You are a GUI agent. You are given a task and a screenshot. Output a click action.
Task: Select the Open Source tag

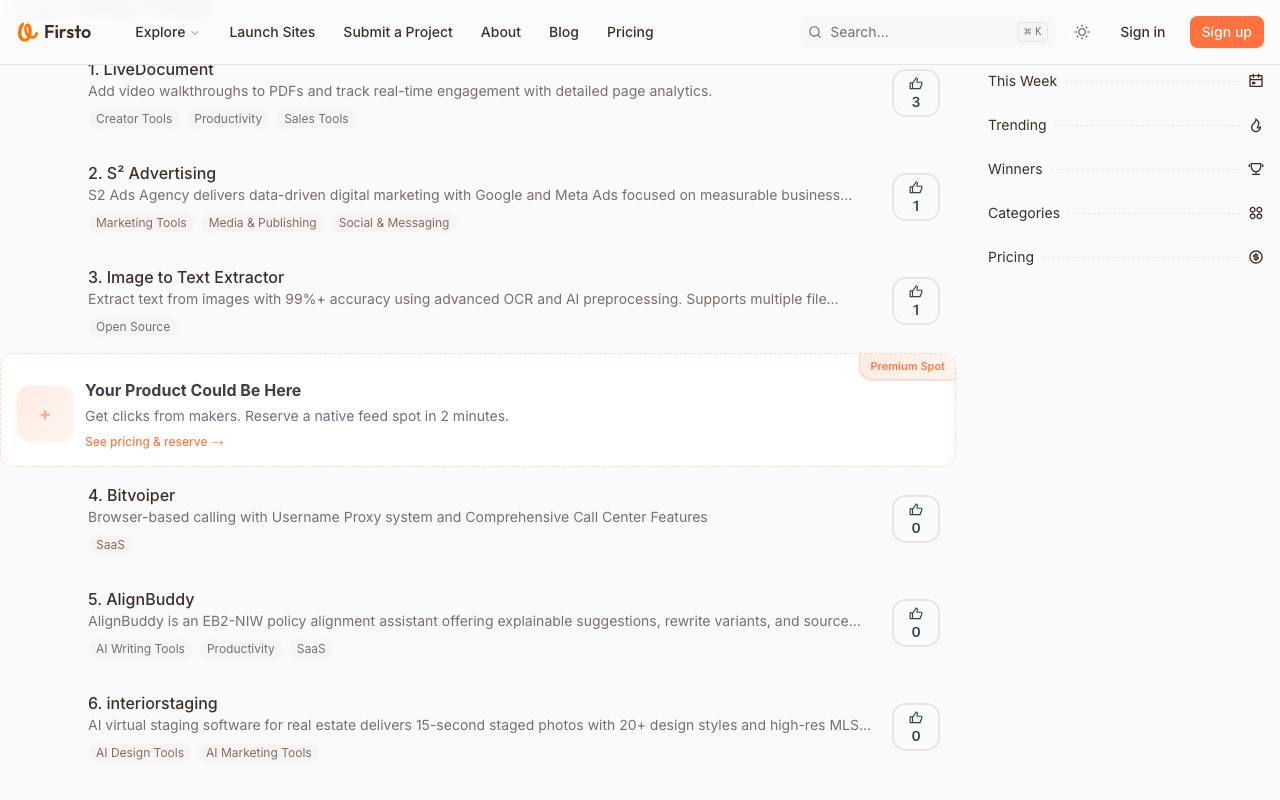[x=133, y=327]
